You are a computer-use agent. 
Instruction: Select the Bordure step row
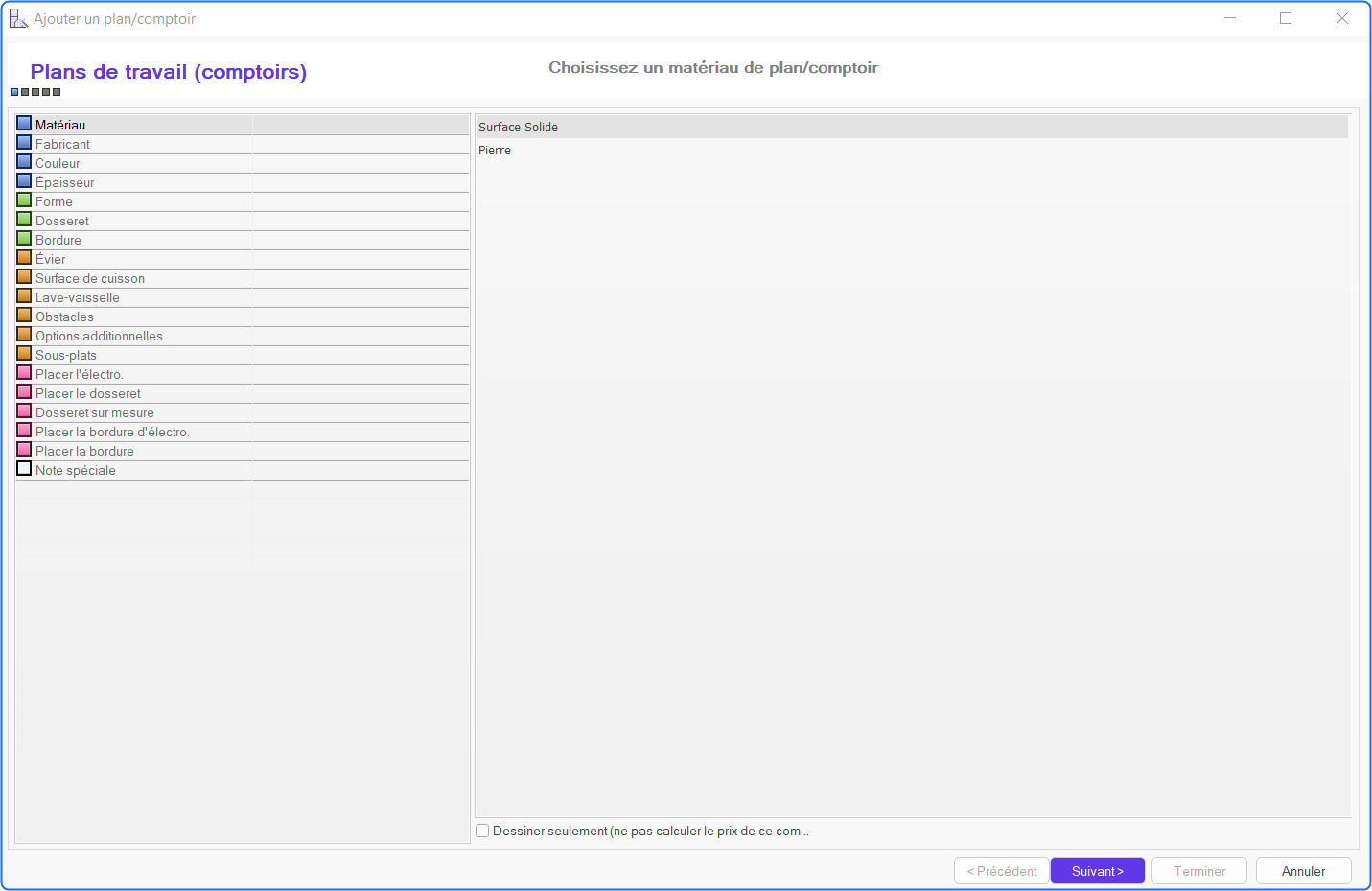pyautogui.click(x=243, y=240)
